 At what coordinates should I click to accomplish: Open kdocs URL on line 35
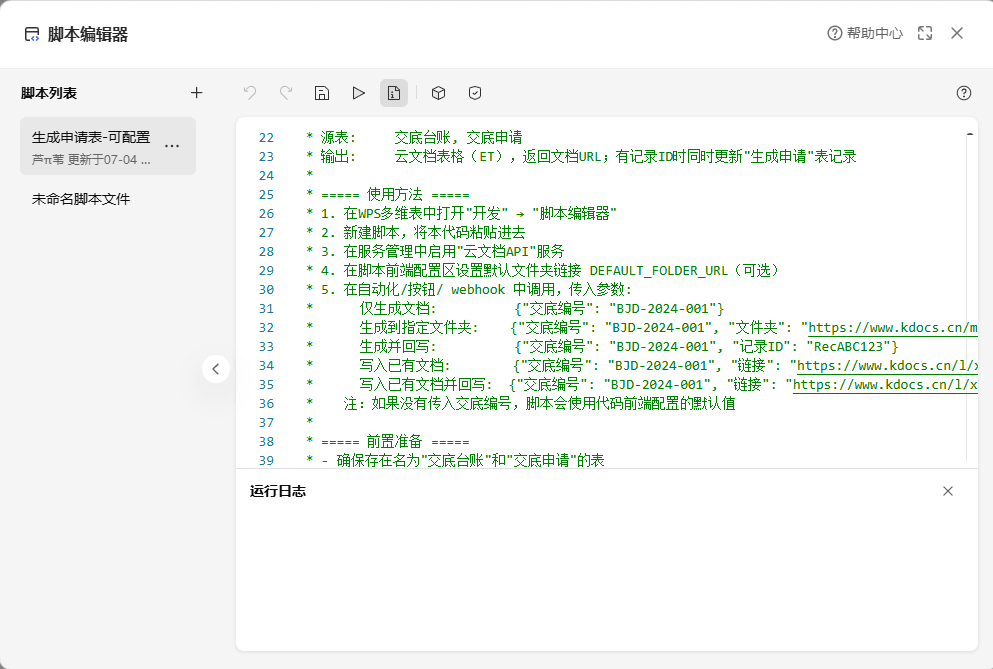point(885,385)
